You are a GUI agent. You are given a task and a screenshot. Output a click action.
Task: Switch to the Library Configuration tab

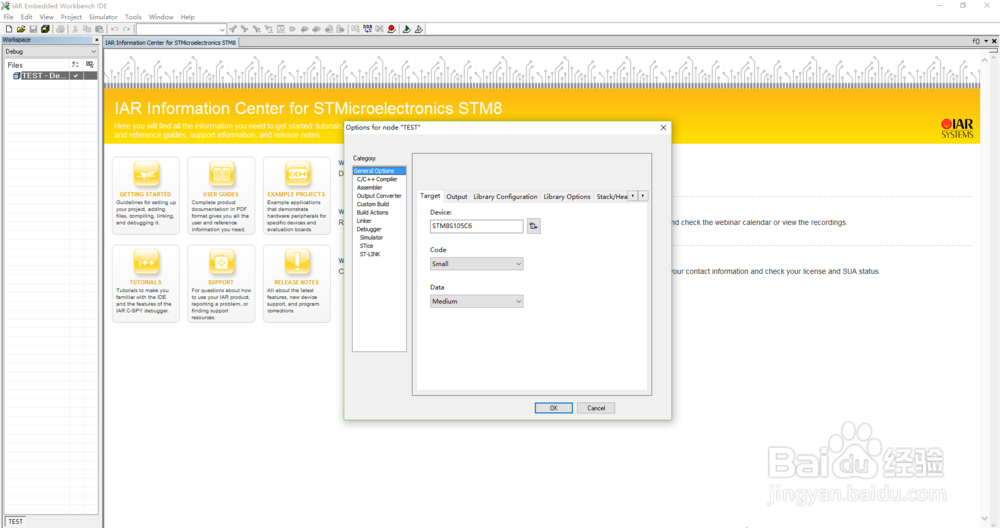tap(505, 196)
